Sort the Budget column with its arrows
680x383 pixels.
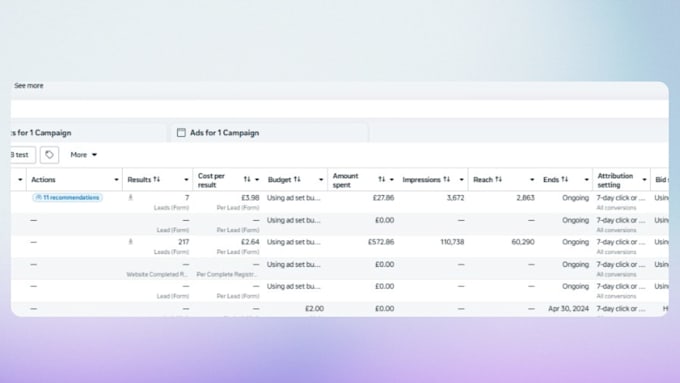pyautogui.click(x=297, y=180)
